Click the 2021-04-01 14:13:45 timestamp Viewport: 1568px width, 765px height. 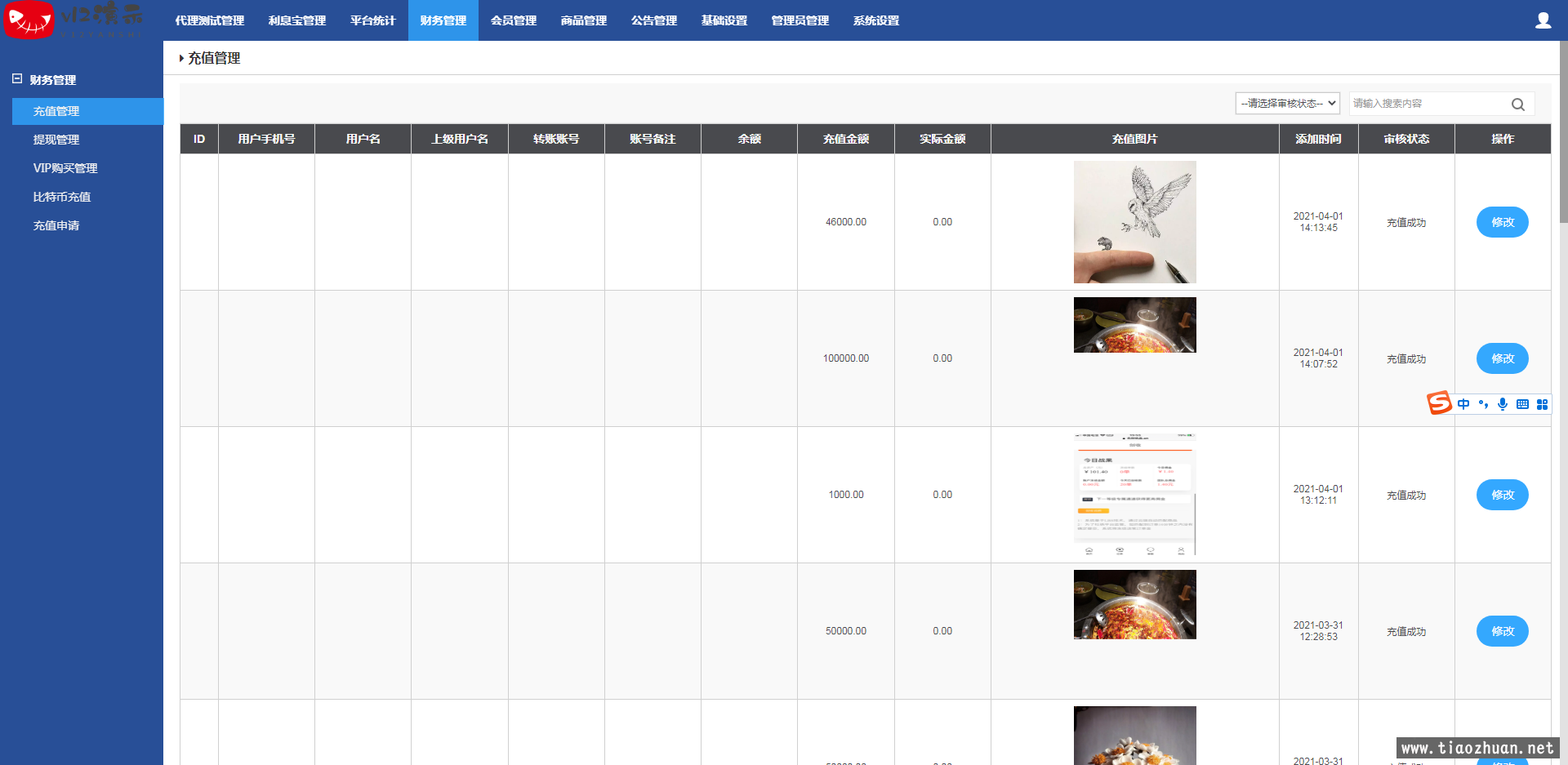click(1318, 222)
